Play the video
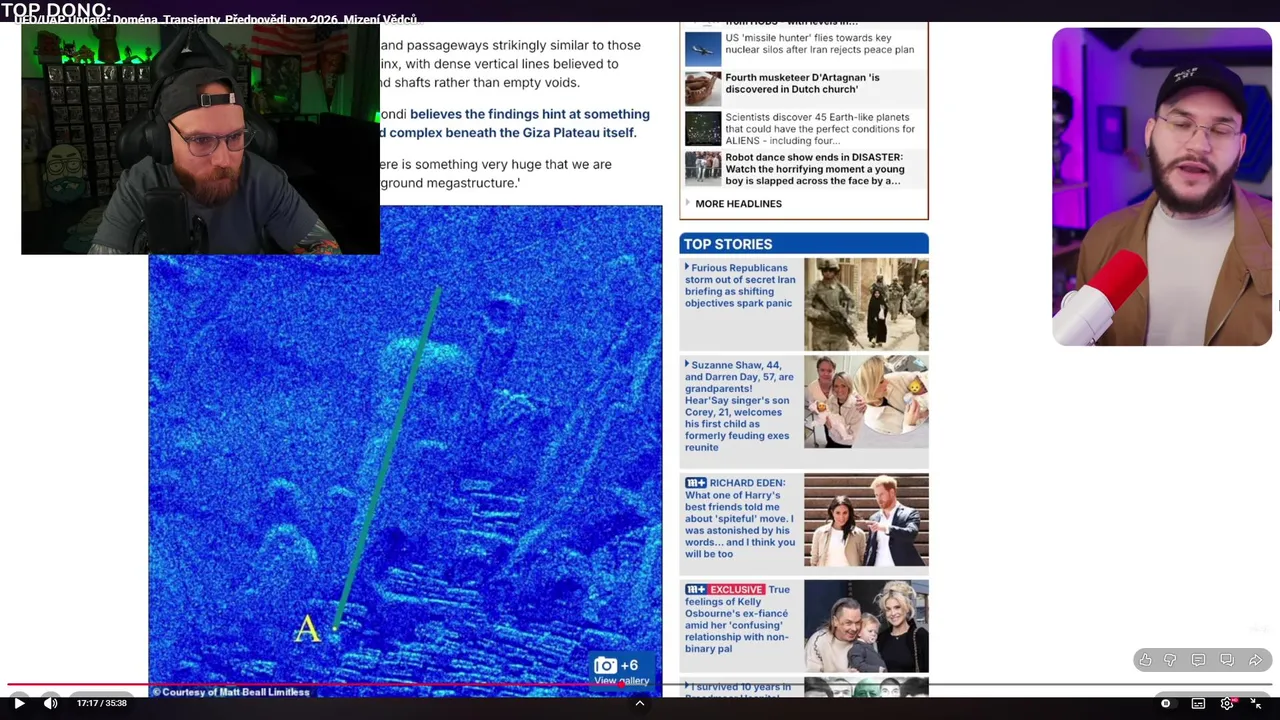Screen dimensions: 1280x720 pyautogui.click(x=19, y=703)
